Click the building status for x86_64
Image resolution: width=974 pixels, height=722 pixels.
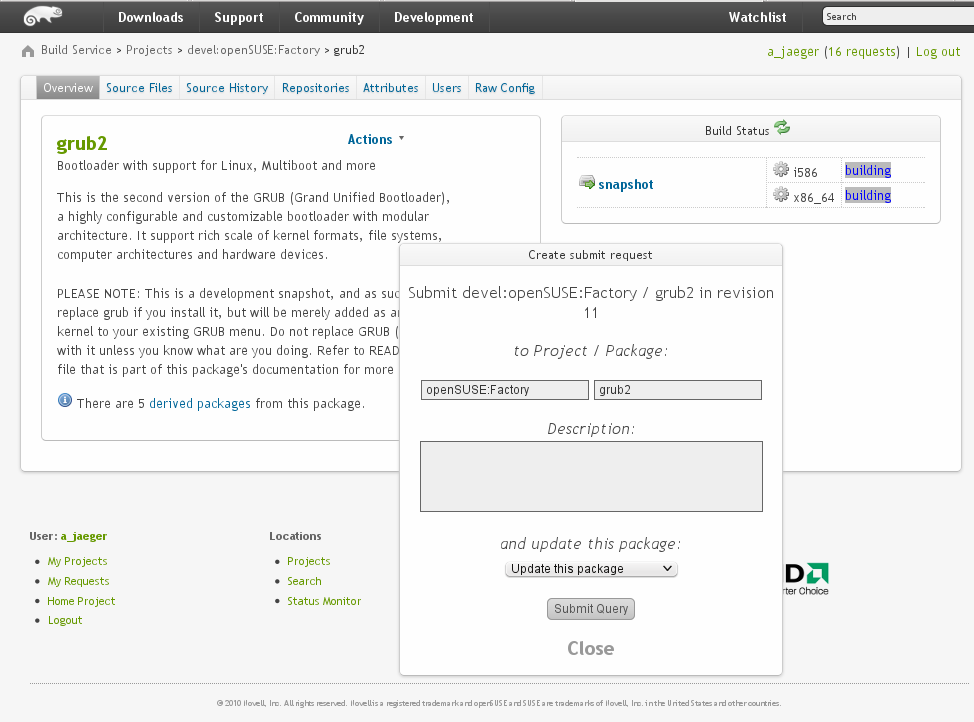point(868,195)
